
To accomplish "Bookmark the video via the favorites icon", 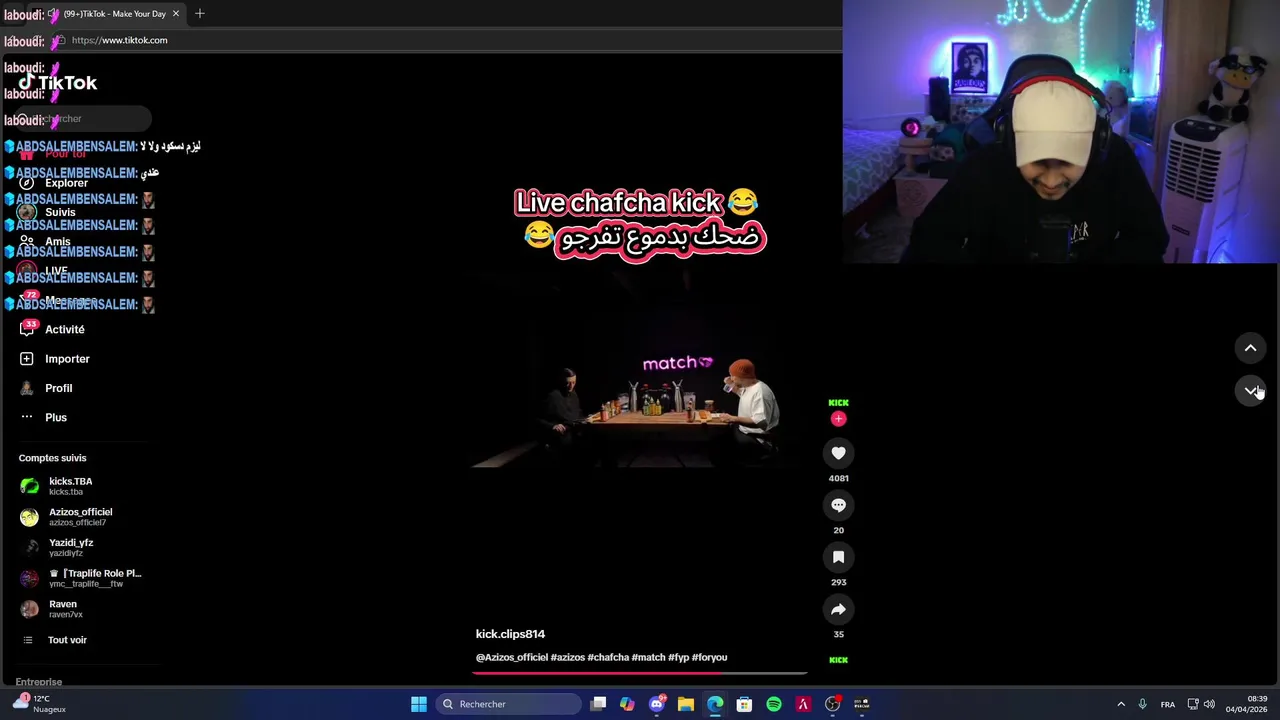I will click(838, 557).
